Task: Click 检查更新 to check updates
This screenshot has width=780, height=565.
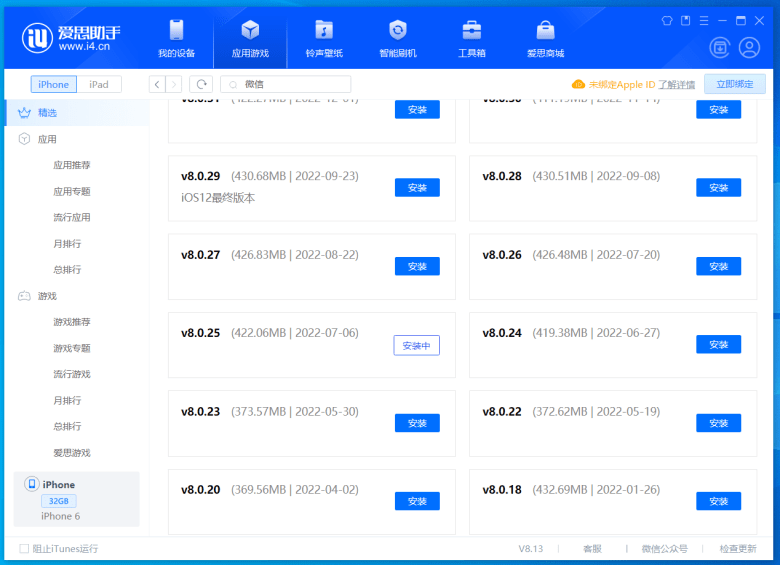Action: coord(738,549)
